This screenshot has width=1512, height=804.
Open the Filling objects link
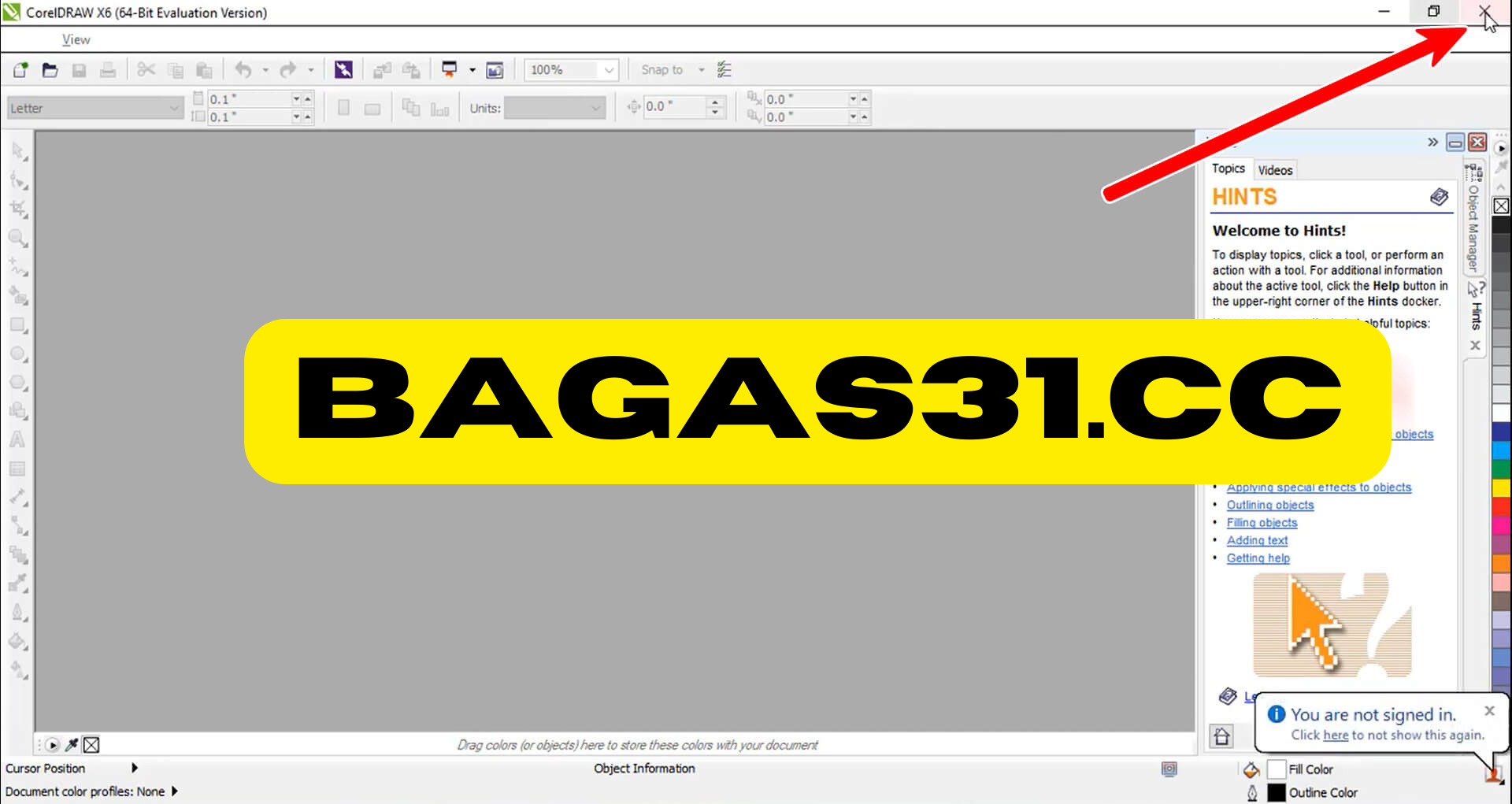(1262, 522)
